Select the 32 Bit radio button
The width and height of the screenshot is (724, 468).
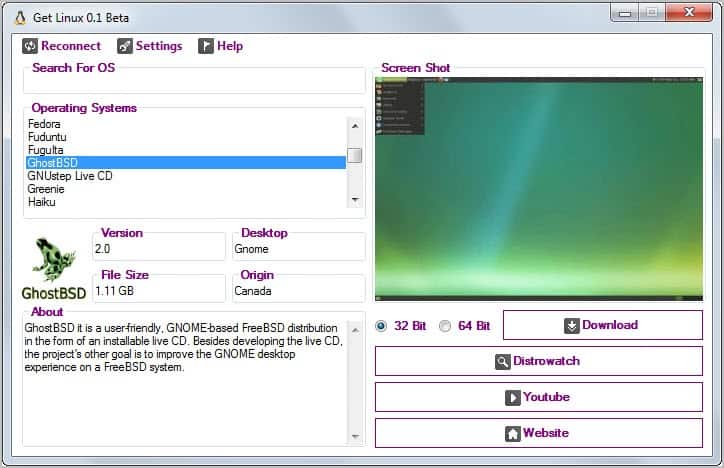click(x=381, y=326)
